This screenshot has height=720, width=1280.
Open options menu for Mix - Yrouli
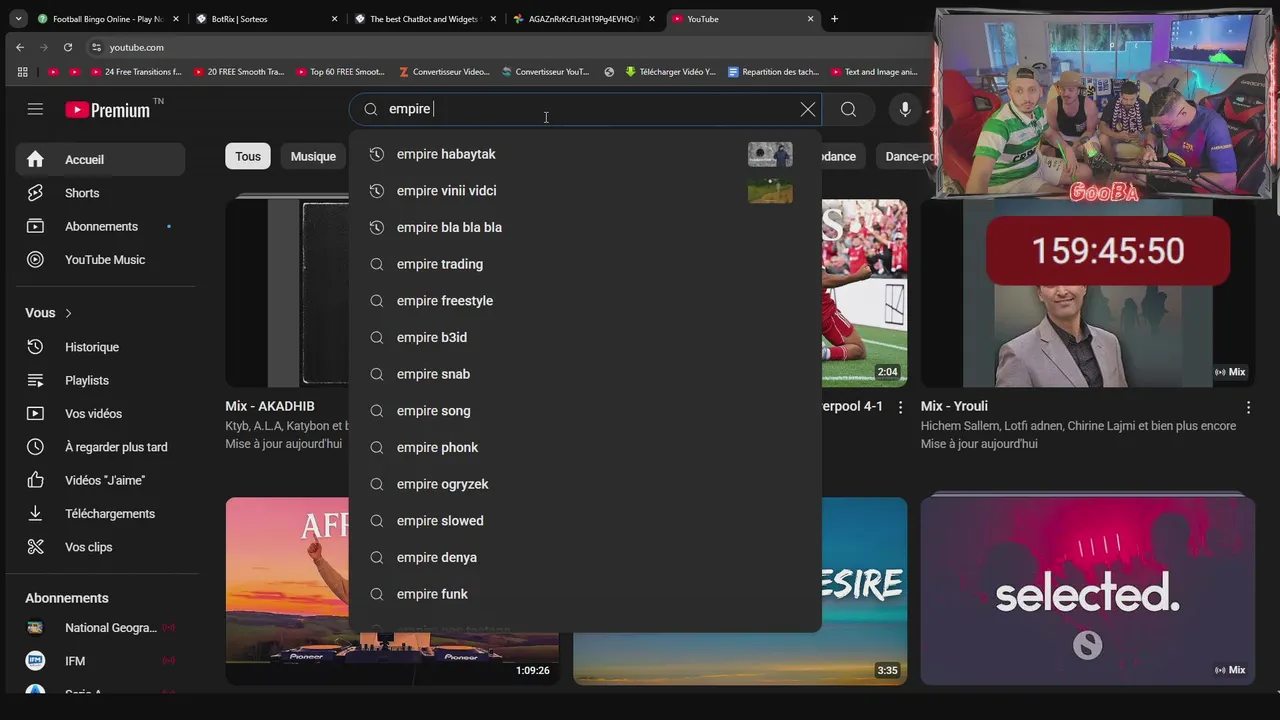(x=1248, y=407)
